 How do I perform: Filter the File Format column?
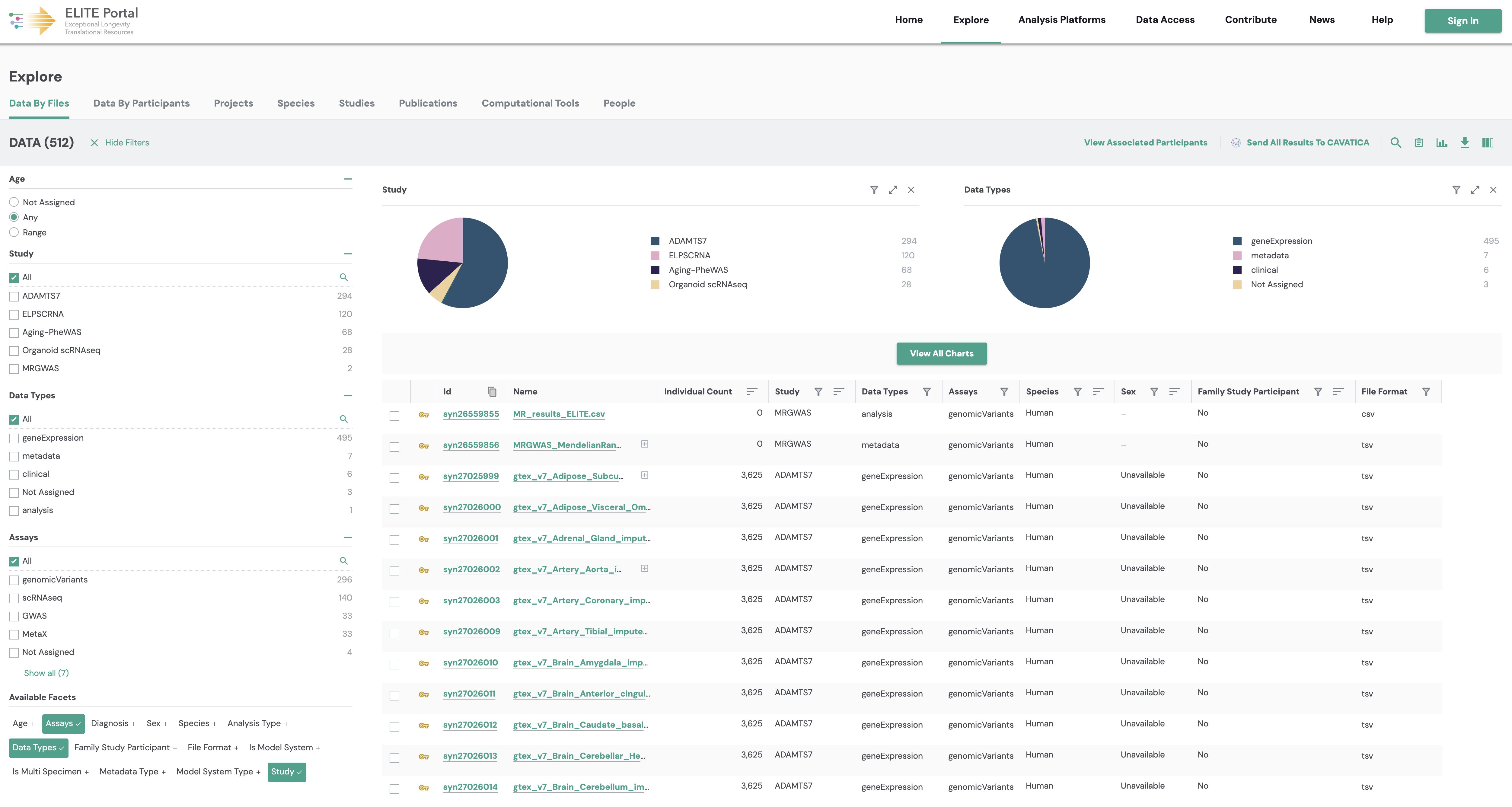point(1426,391)
